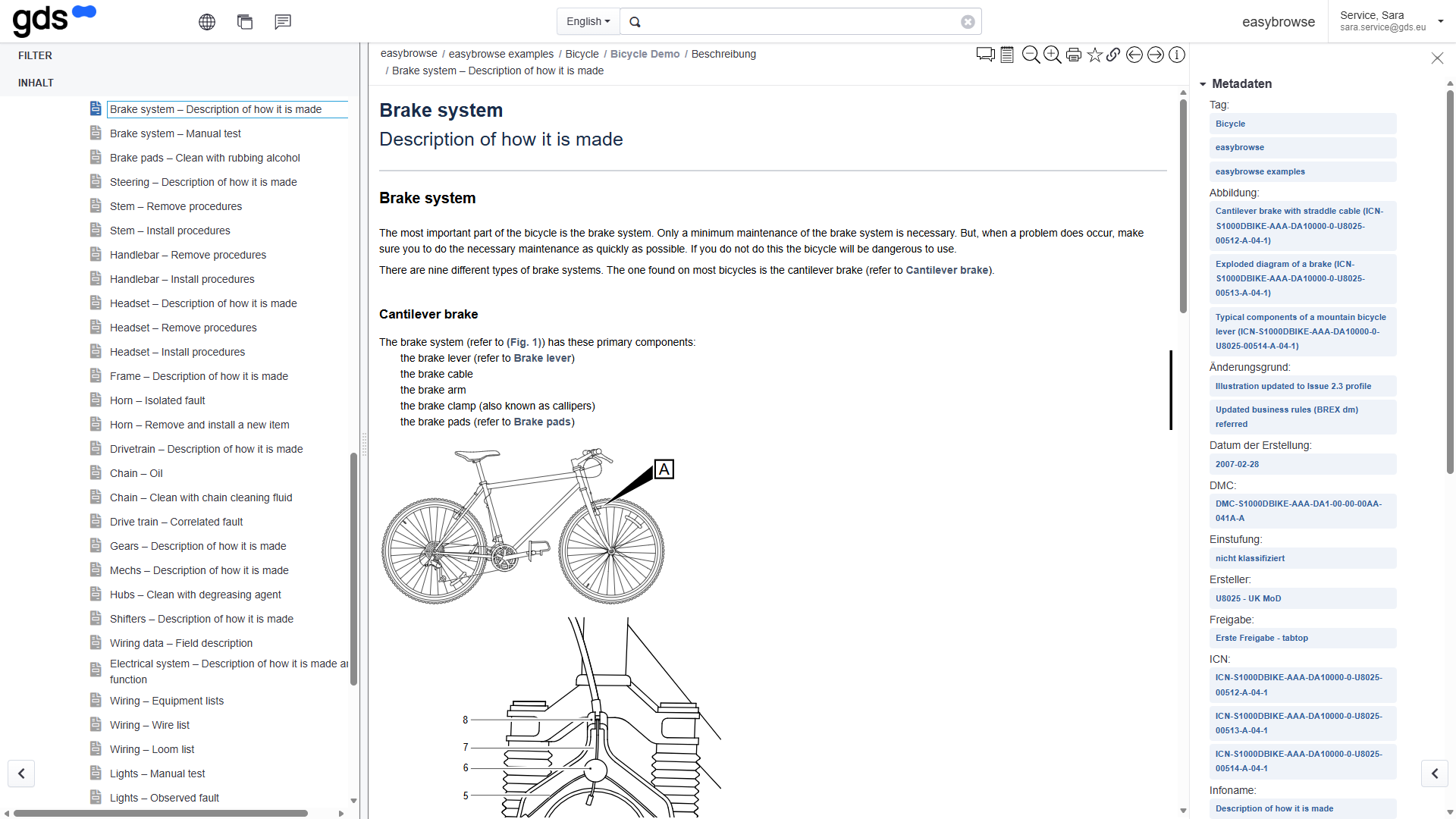The image size is (1456, 819).
Task: Click the nicht klassifiziert classification value
Action: point(1303,558)
